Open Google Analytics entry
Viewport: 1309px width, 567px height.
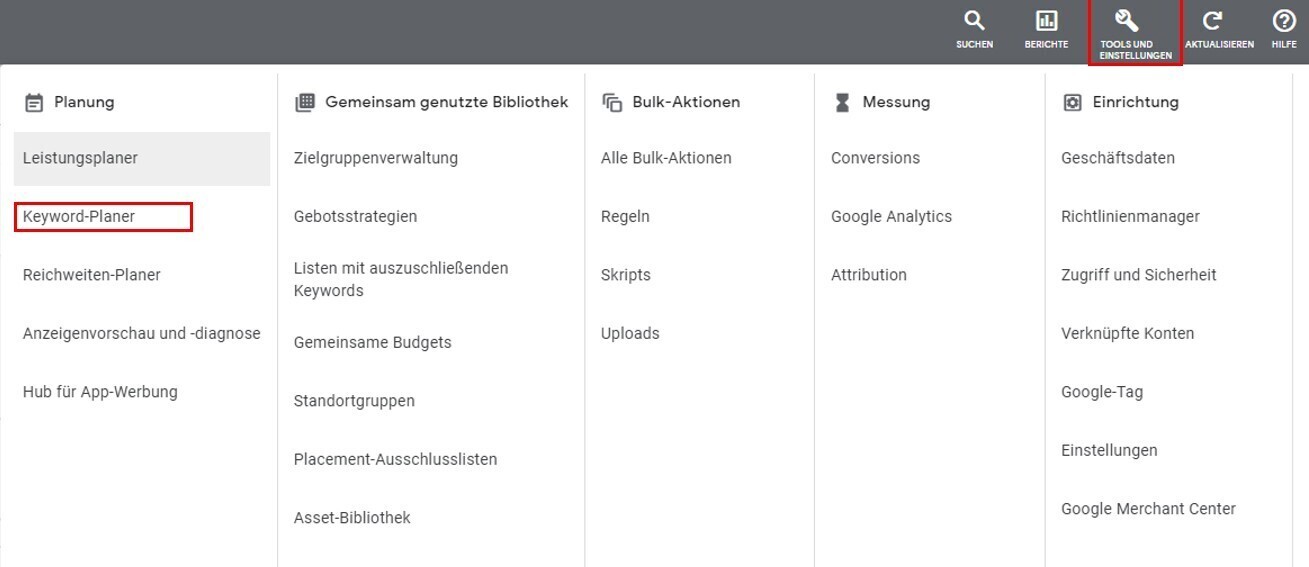pos(891,216)
